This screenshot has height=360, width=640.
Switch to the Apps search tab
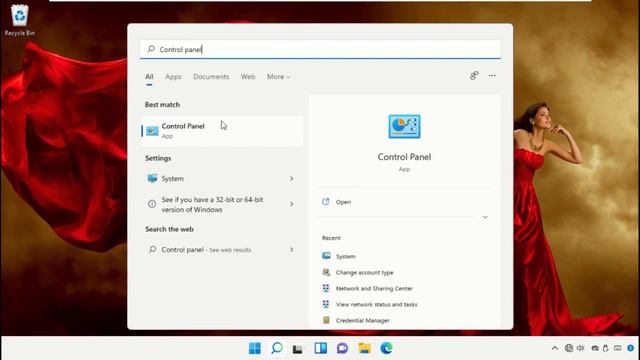point(173,77)
